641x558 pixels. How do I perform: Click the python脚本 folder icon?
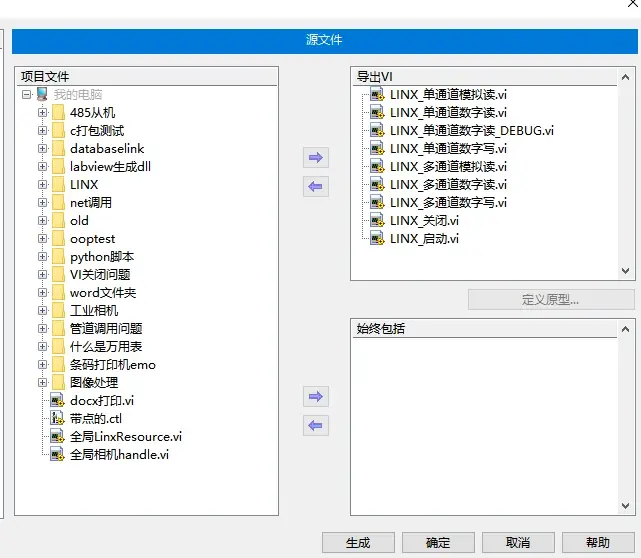point(58,256)
